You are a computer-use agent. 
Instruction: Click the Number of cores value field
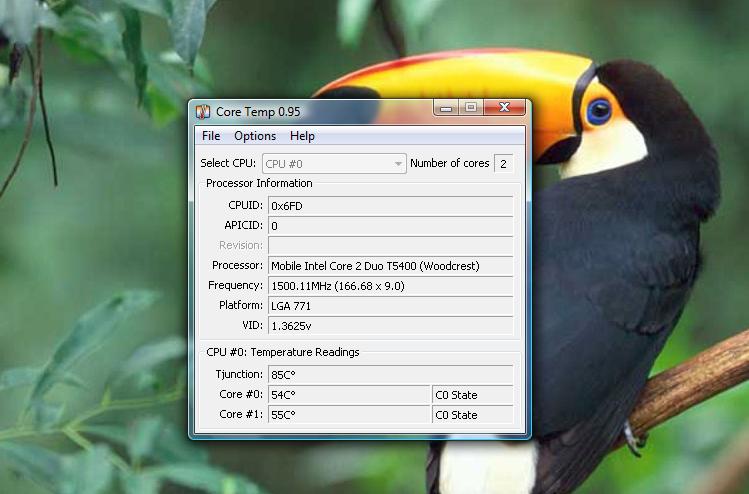click(503, 164)
